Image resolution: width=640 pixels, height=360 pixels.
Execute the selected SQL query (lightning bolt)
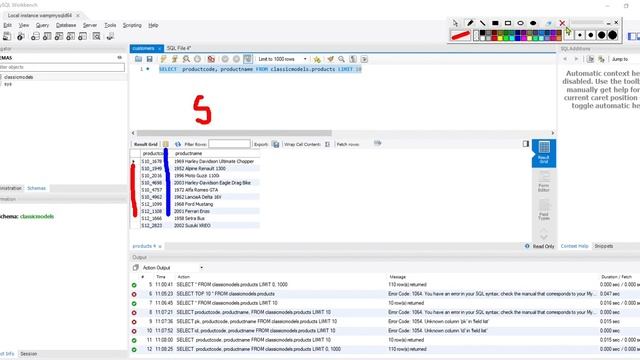163,59
